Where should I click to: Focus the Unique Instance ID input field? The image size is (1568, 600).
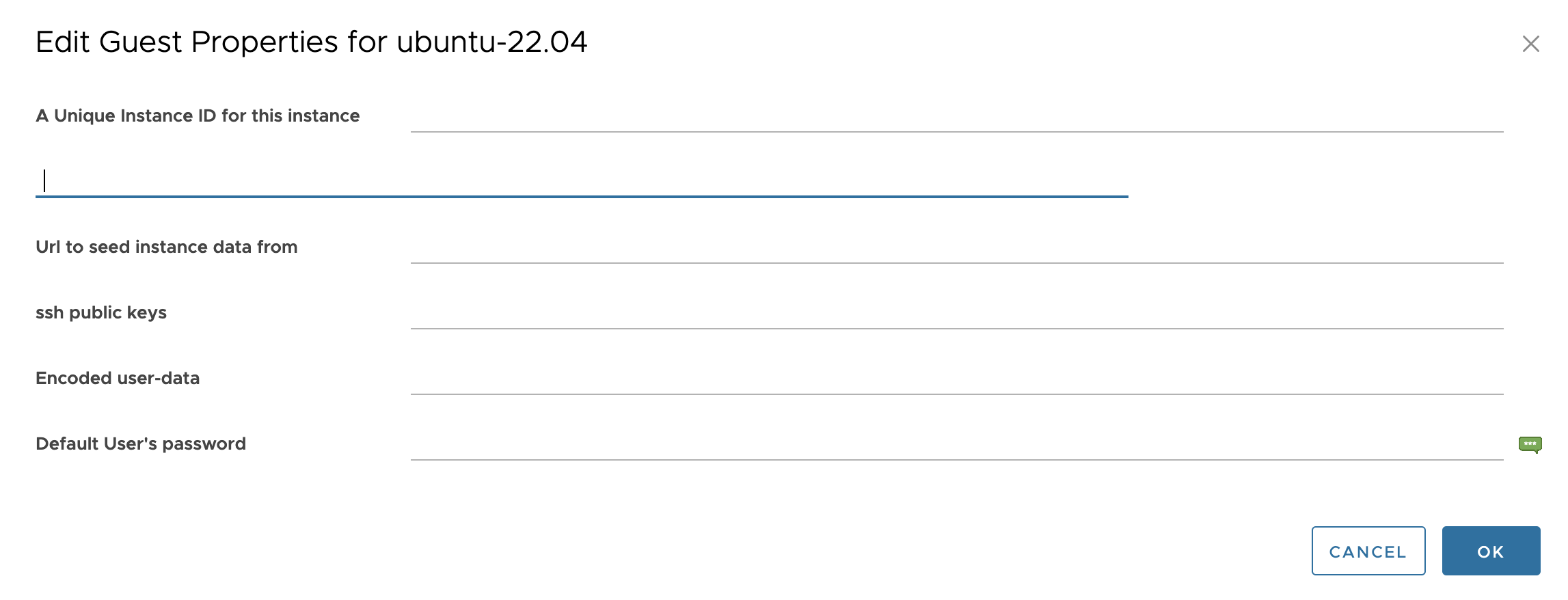click(956, 116)
